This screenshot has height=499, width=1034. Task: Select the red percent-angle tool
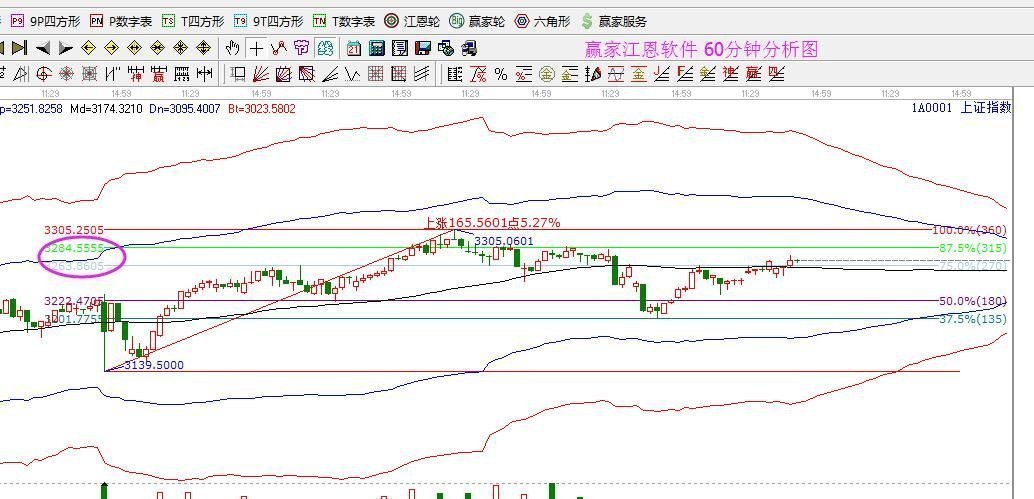pyautogui.click(x=478, y=74)
